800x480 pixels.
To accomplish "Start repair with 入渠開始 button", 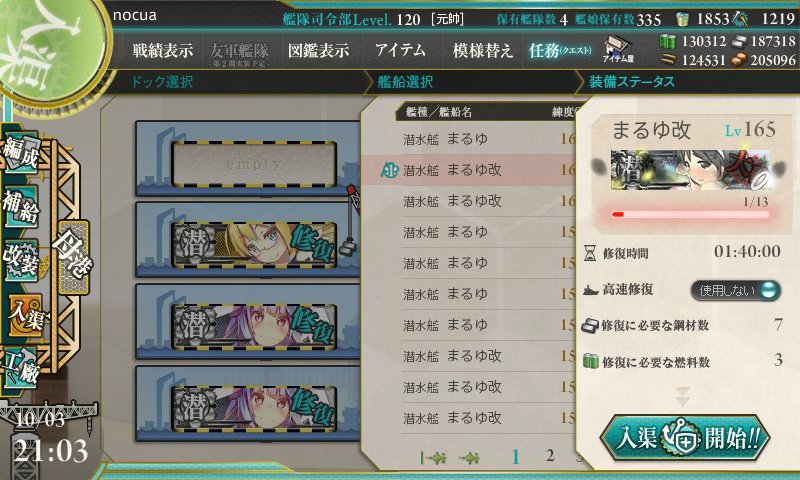I will (685, 438).
